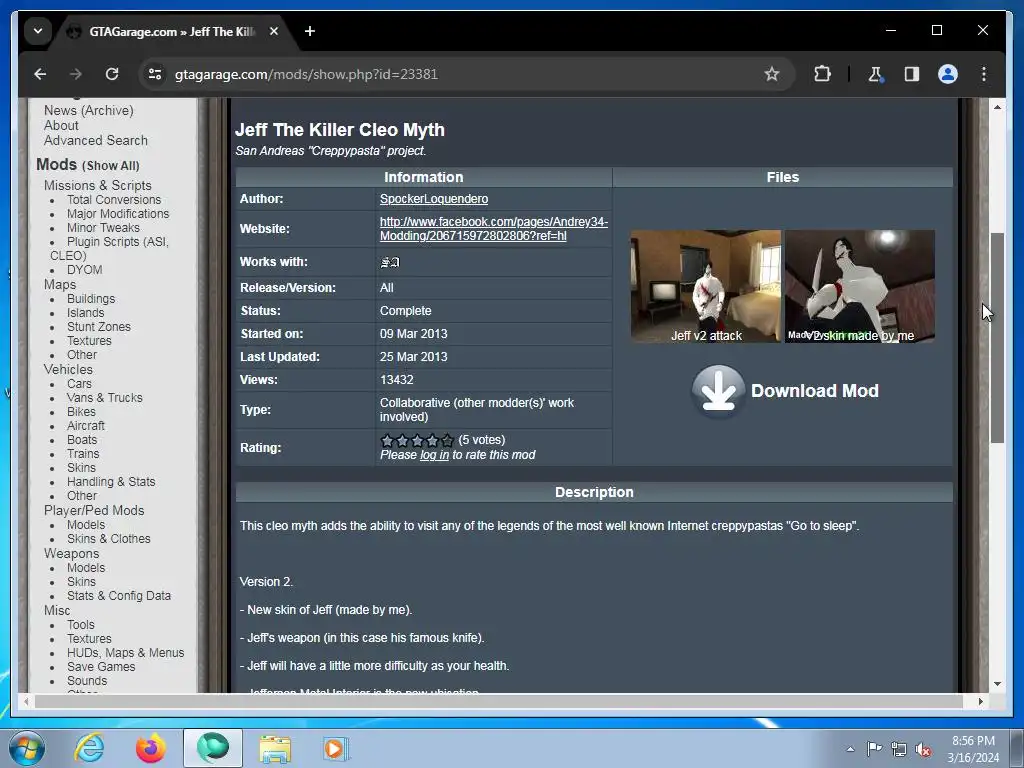Open Weapons category heading
The image size is (1024, 768).
[71, 554]
